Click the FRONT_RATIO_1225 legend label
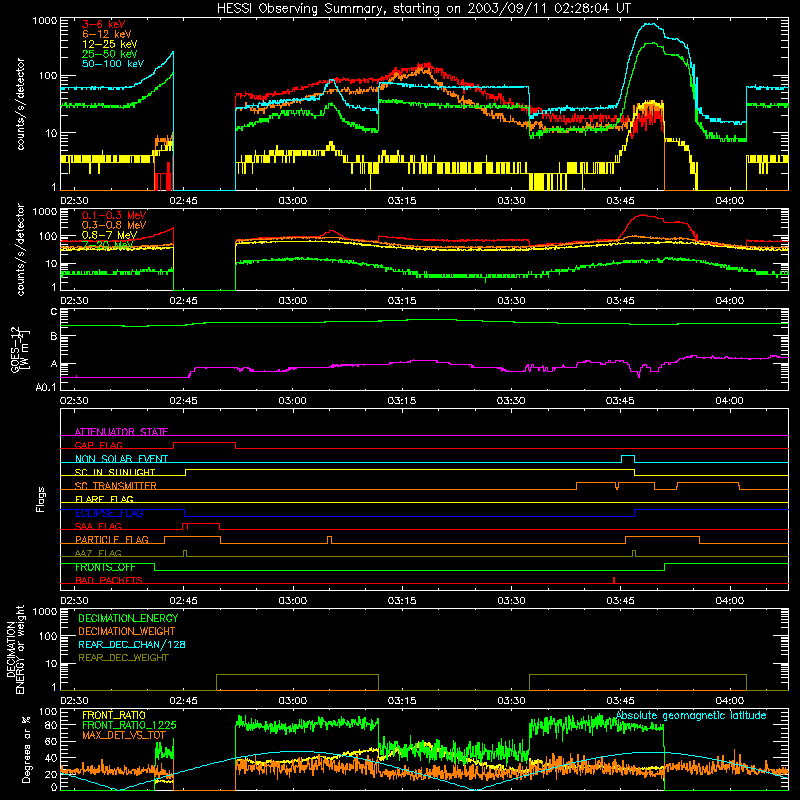The image size is (800, 800). click(129, 725)
